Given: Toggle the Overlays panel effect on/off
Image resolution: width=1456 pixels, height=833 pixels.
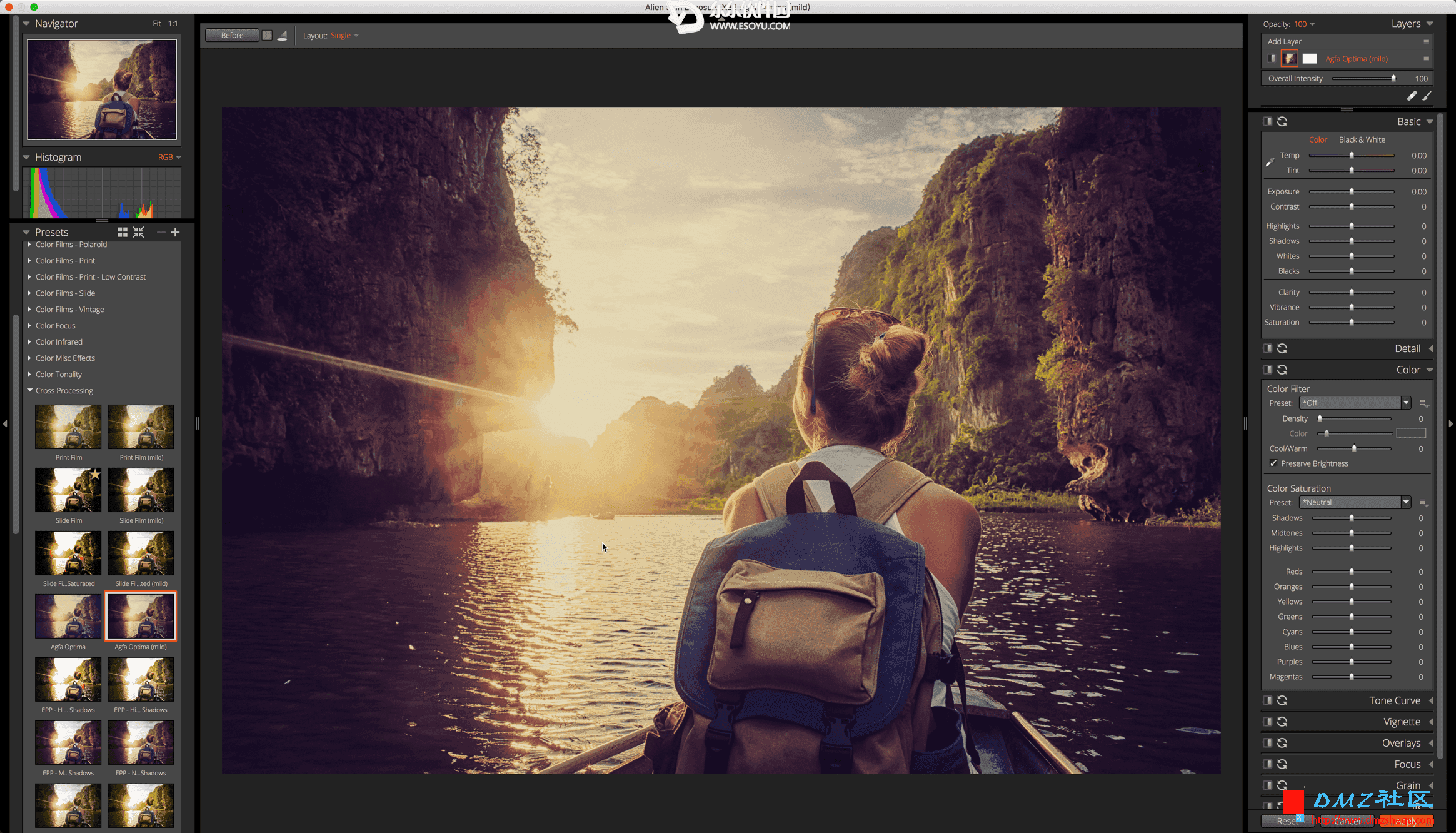Looking at the screenshot, I should click(1267, 743).
